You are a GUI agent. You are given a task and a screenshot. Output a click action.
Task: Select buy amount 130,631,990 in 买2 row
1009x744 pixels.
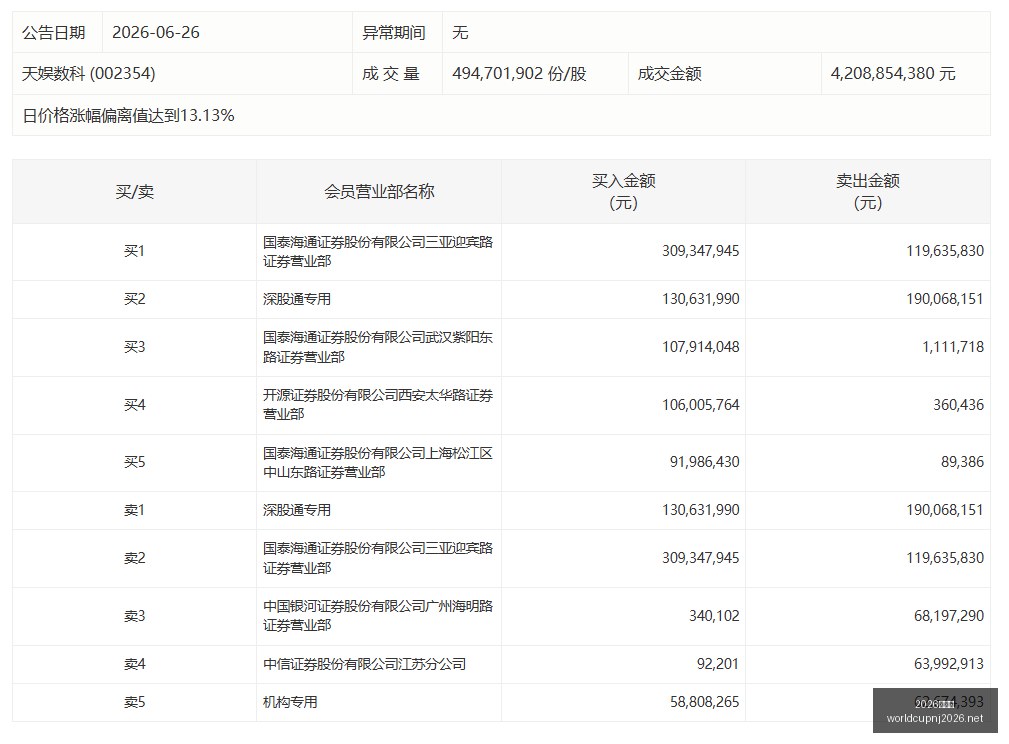[701, 299]
